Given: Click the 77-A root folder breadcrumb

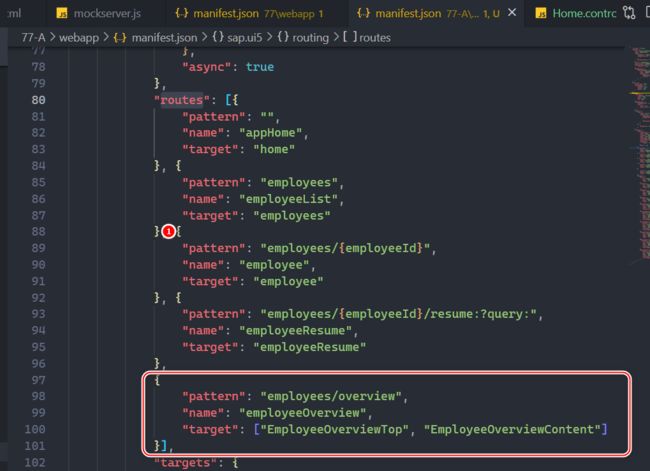Looking at the screenshot, I should [37, 37].
